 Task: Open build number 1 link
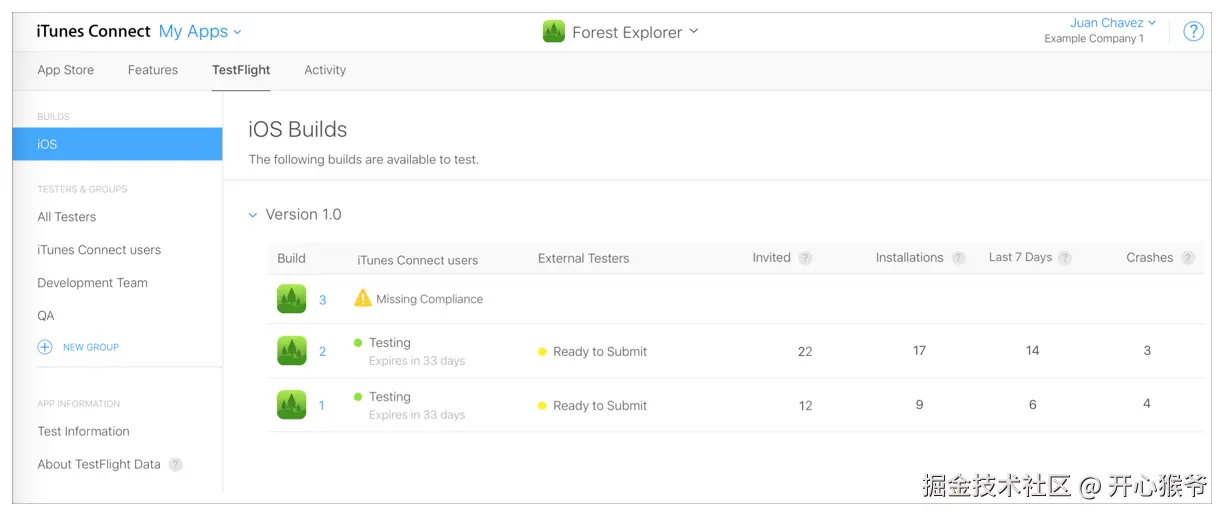[322, 406]
